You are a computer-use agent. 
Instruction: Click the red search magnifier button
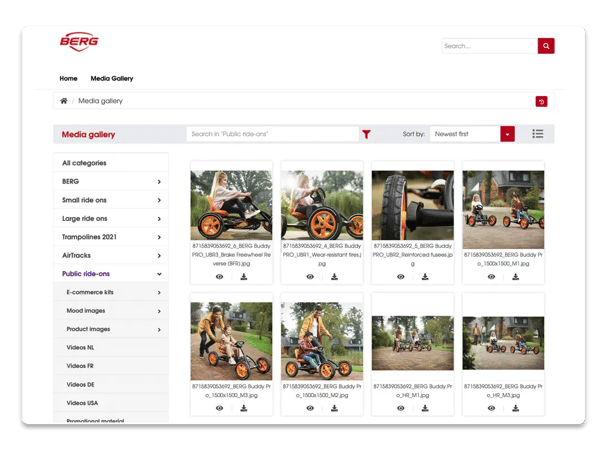pyautogui.click(x=546, y=46)
